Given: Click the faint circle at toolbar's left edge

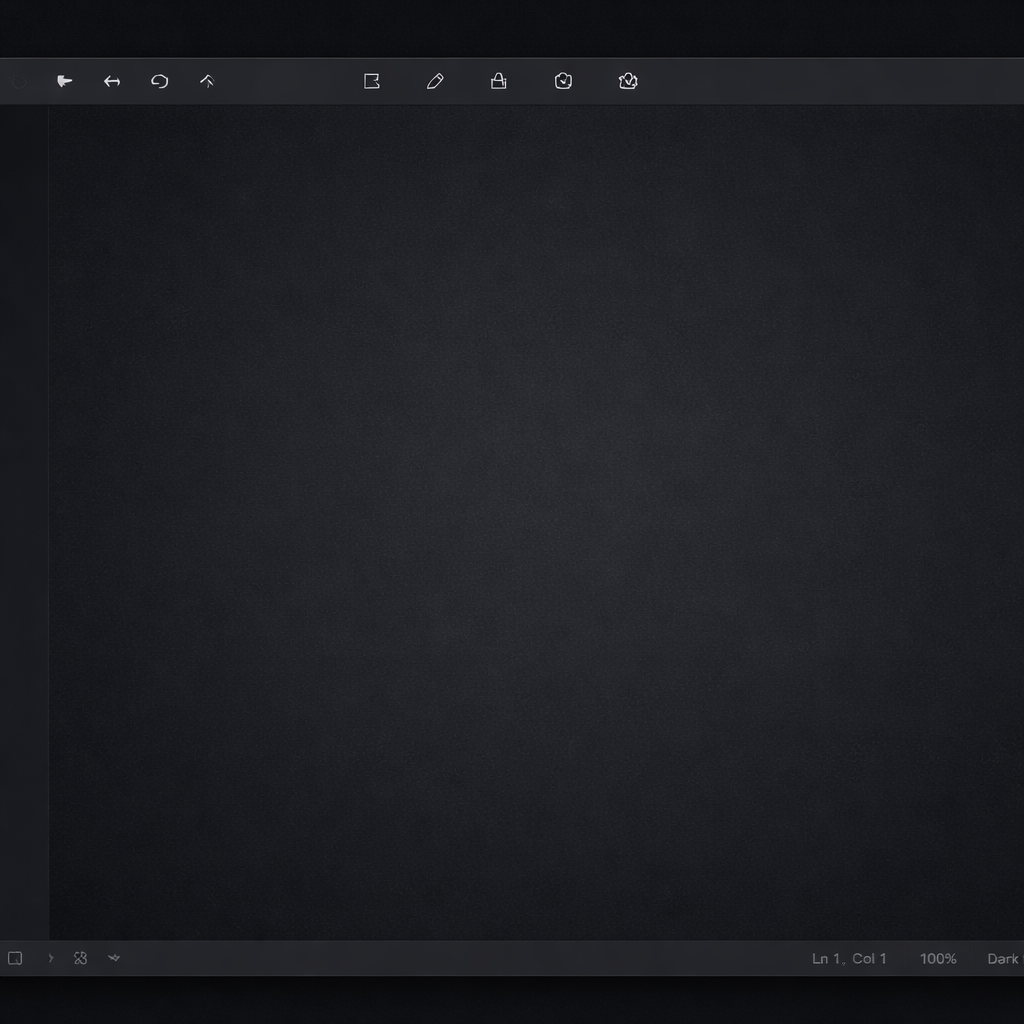Looking at the screenshot, I should [x=18, y=81].
